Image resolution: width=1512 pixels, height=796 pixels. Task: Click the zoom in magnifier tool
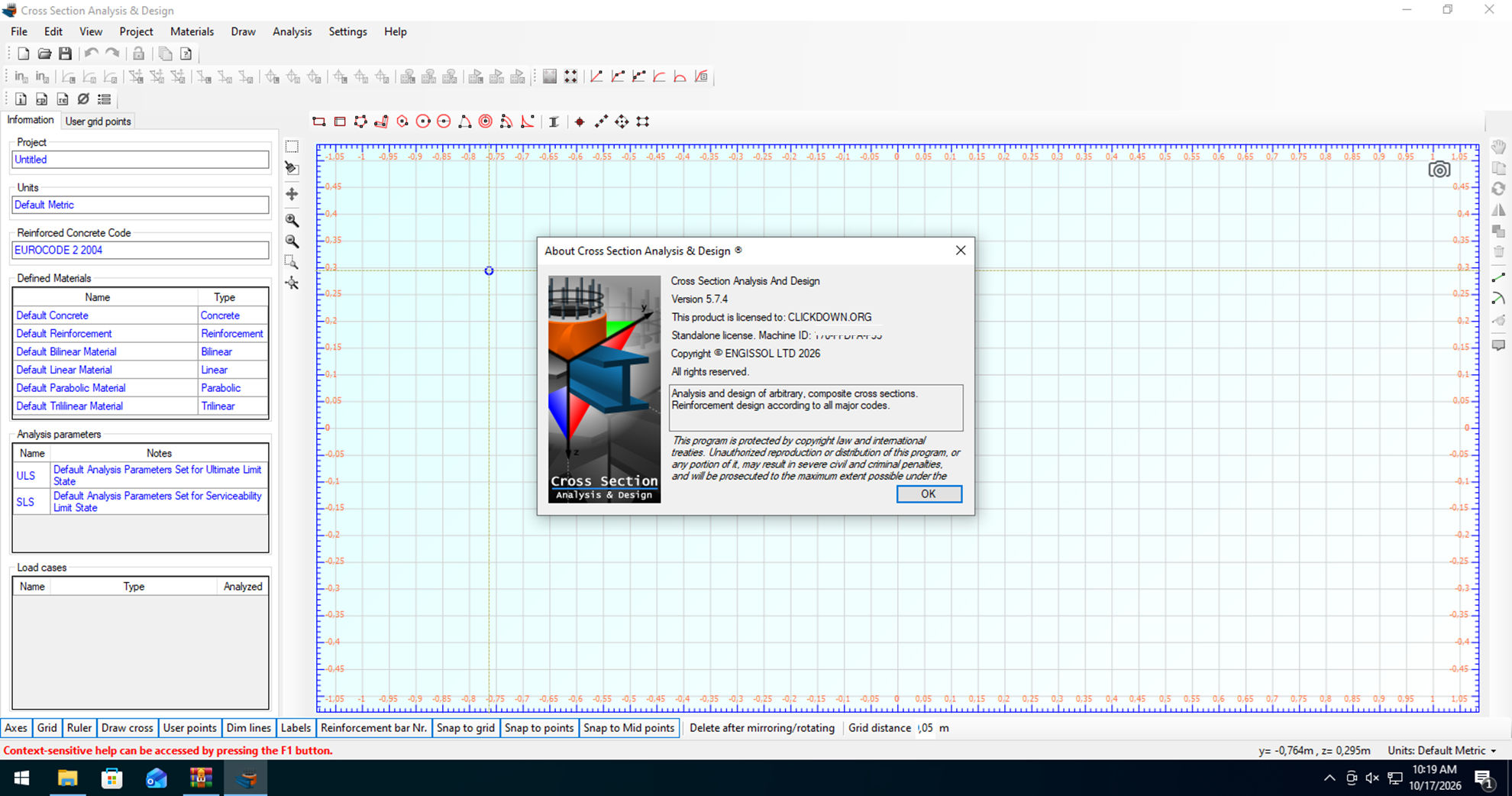pyautogui.click(x=292, y=221)
